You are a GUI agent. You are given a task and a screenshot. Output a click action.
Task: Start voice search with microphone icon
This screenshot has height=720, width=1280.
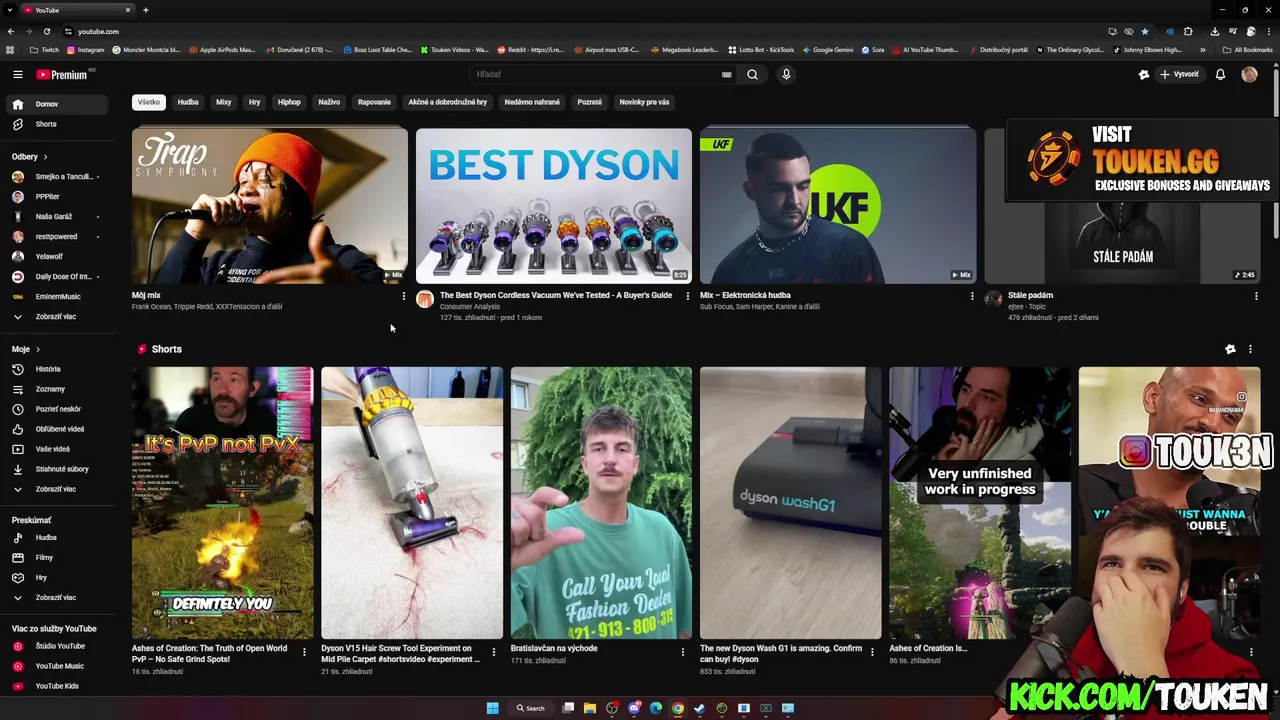[786, 74]
